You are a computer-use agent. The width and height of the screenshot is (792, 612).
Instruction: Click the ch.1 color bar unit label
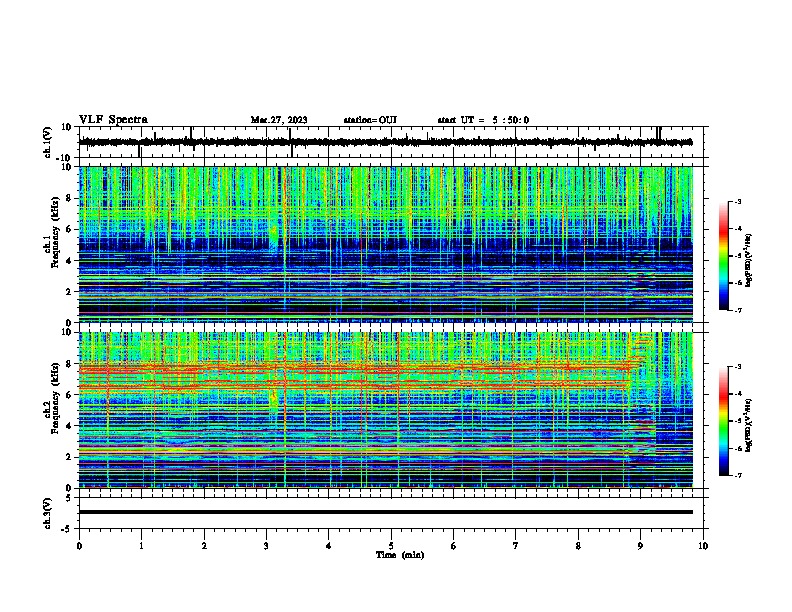749,261
